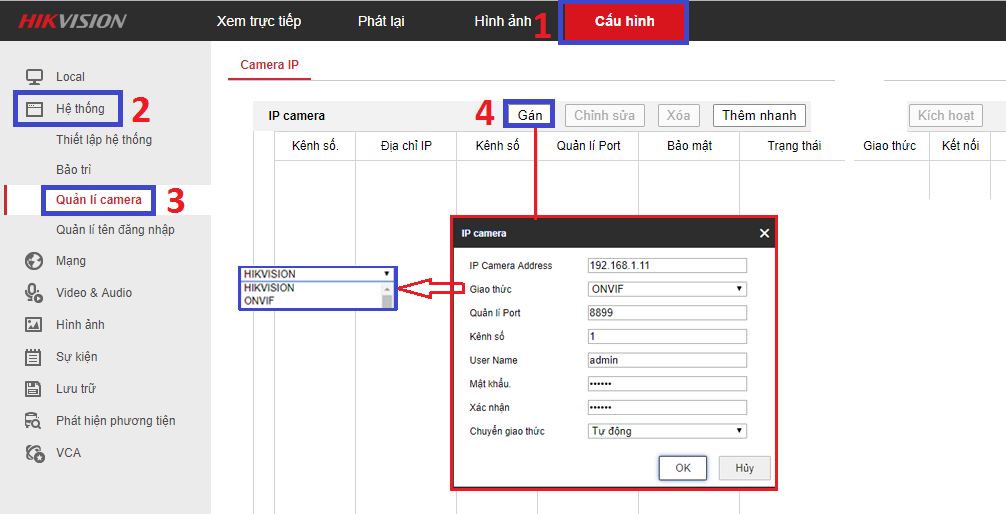Click Địa chỉ IP column header

tap(406, 146)
